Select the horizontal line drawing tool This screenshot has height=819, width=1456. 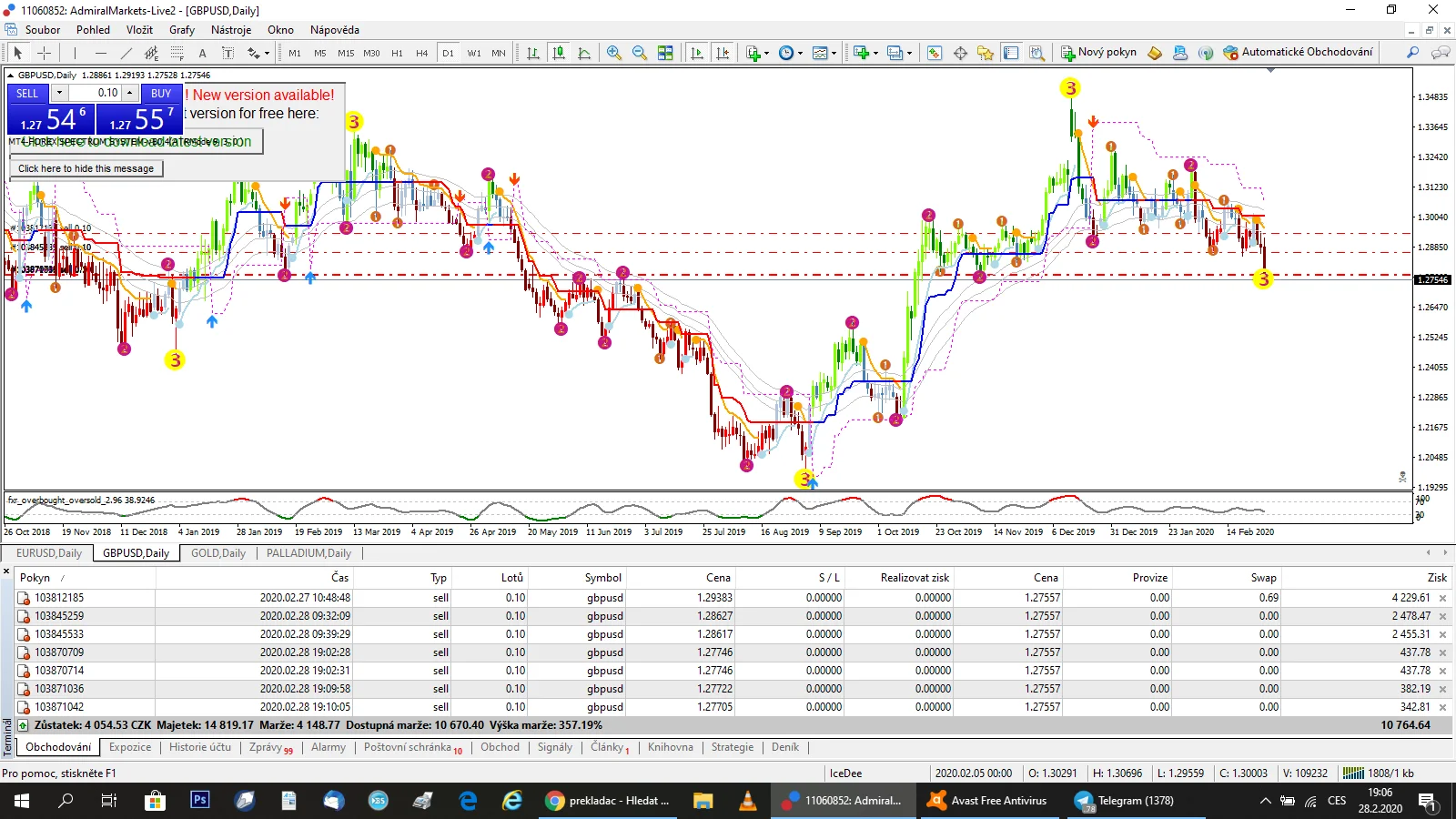point(101,53)
